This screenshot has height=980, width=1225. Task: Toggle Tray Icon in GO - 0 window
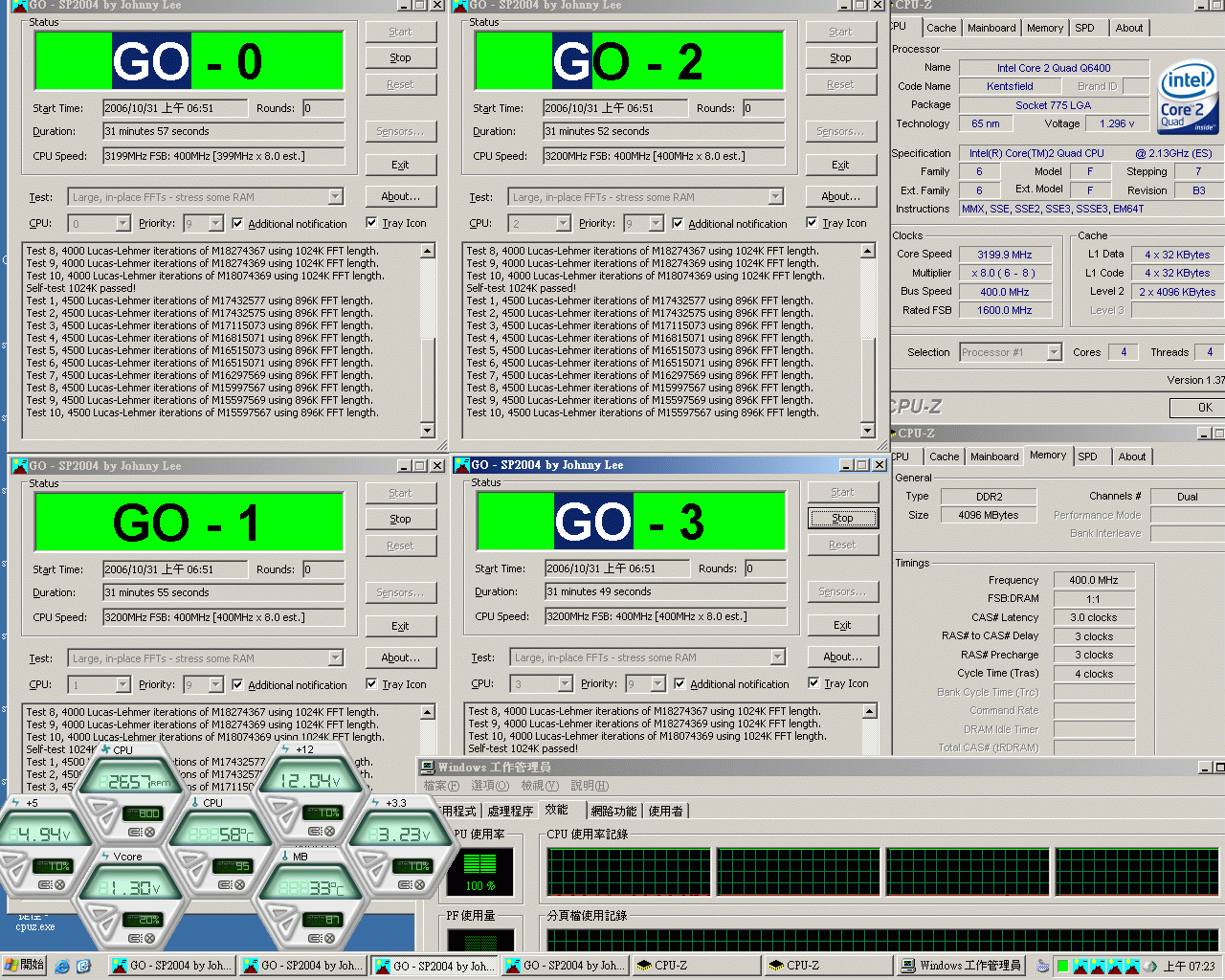pyautogui.click(x=371, y=222)
